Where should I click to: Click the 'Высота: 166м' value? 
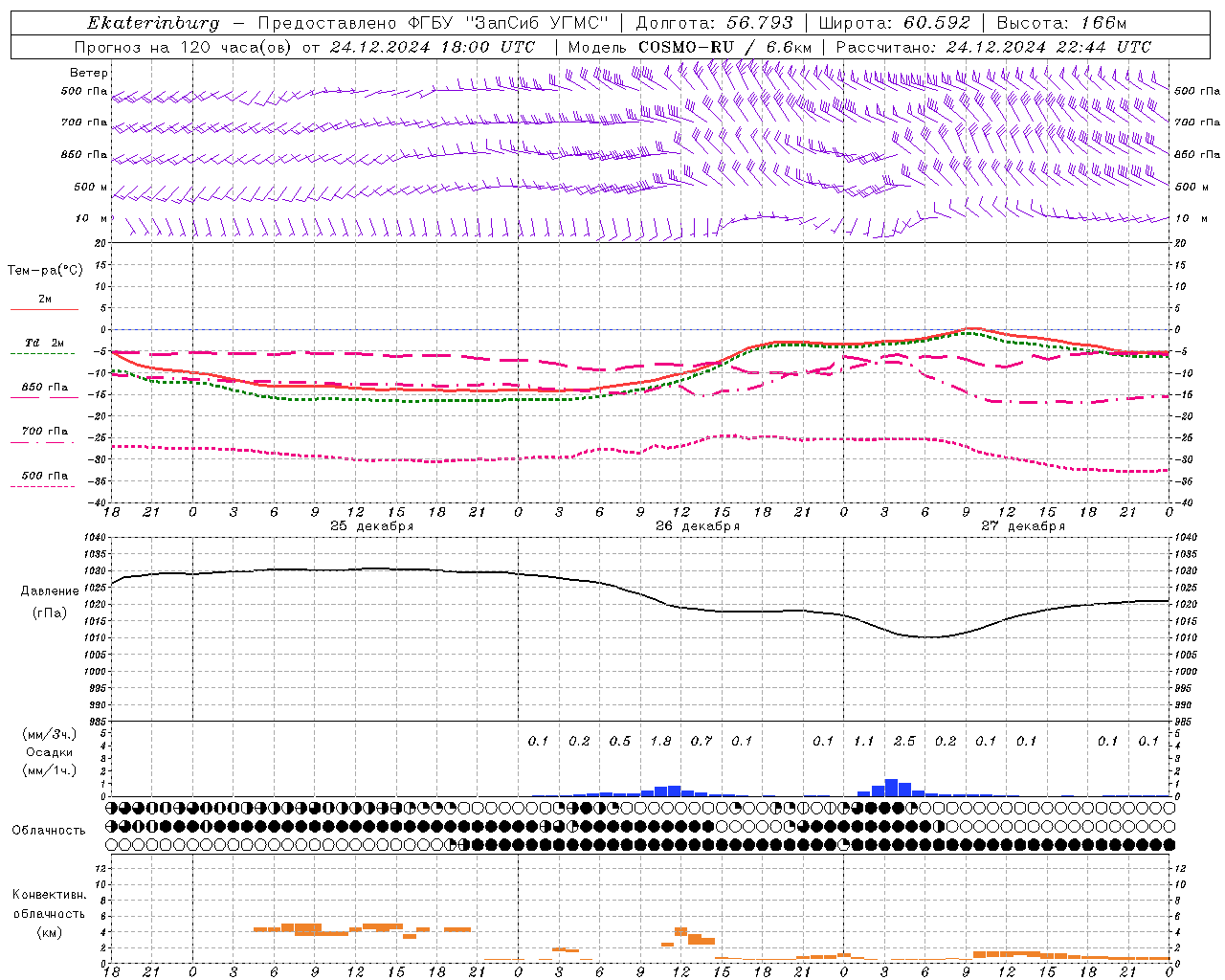click(1062, 23)
